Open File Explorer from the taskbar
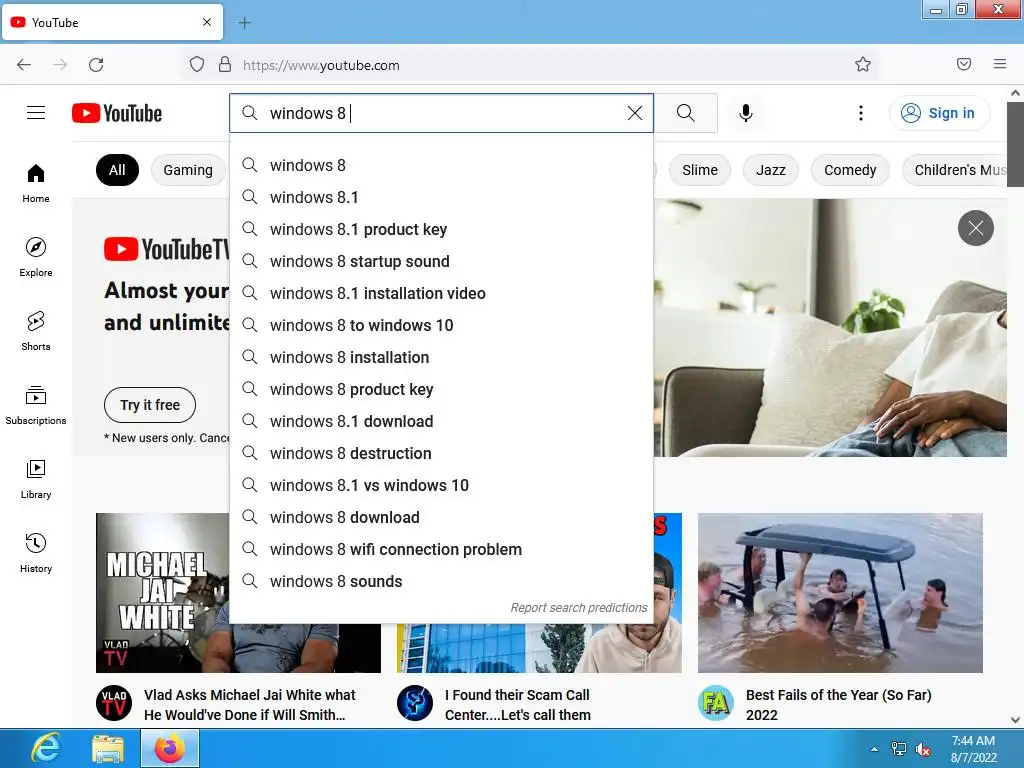 (108, 749)
